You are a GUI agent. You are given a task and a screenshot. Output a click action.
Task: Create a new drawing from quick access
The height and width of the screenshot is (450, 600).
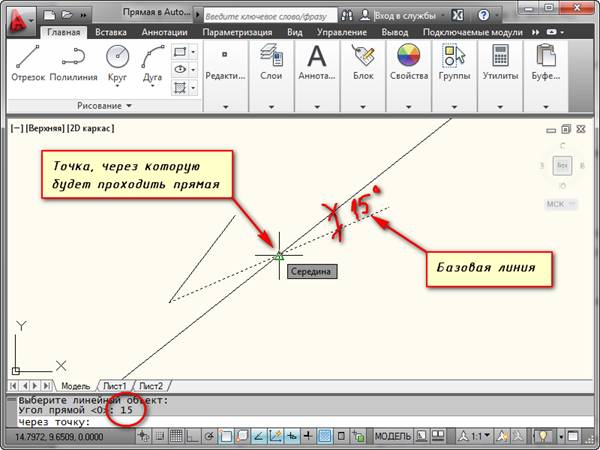pos(50,15)
